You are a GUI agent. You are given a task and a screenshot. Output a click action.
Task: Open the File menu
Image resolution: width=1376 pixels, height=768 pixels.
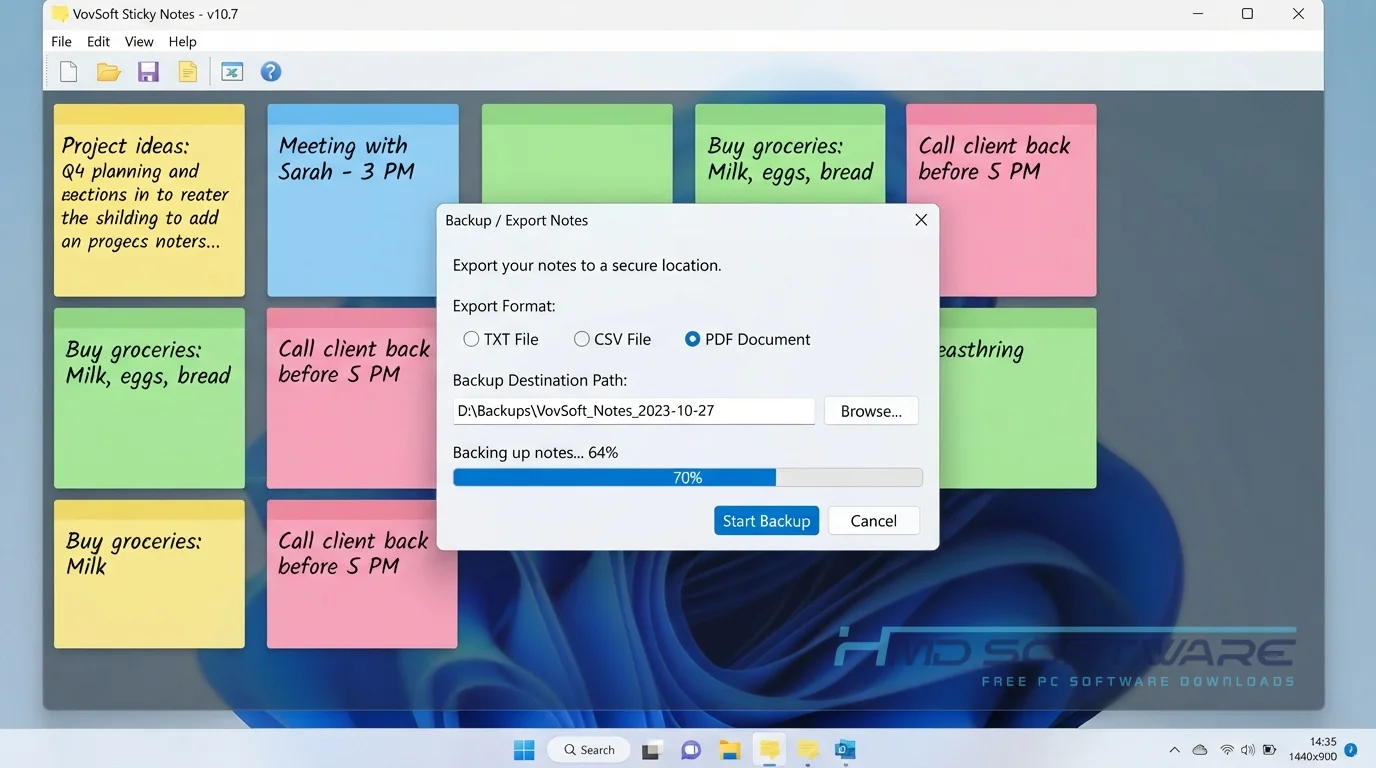[61, 41]
